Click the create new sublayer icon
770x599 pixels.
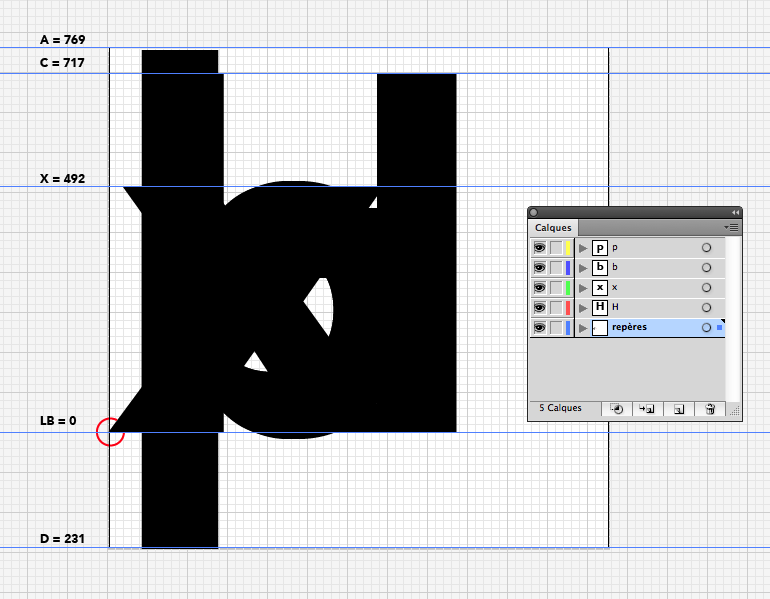[647, 409]
